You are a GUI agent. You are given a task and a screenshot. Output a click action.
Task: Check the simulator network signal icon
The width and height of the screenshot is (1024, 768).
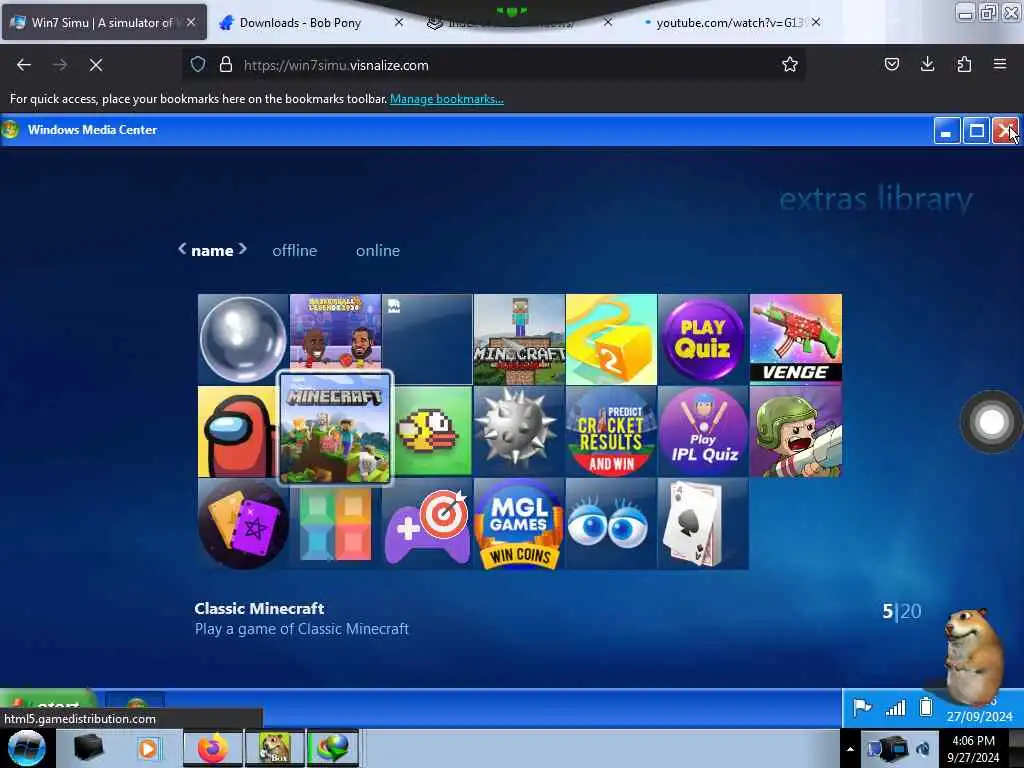[895, 707]
